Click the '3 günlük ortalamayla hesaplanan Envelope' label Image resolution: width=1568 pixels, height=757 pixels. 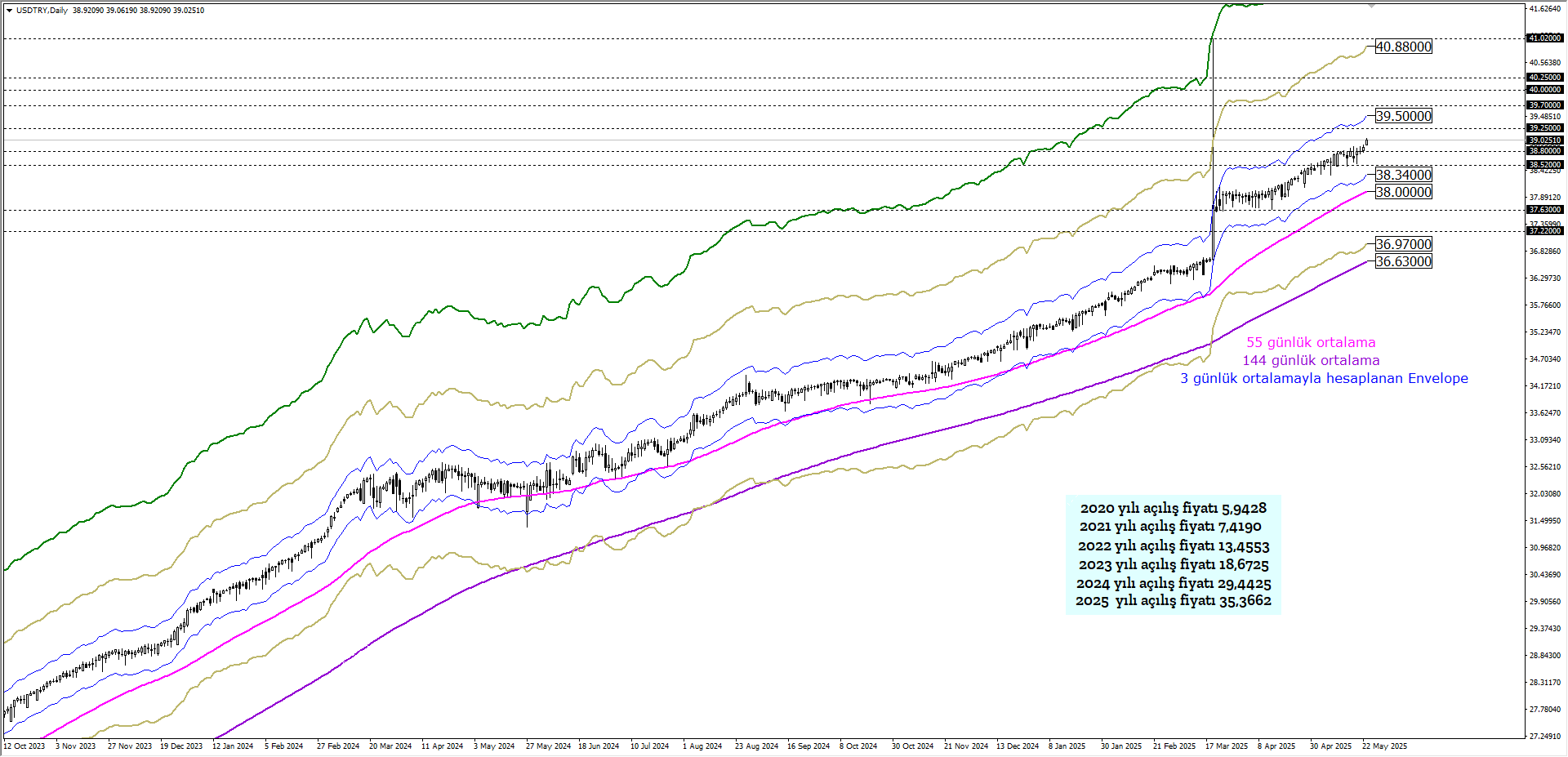click(x=1324, y=379)
